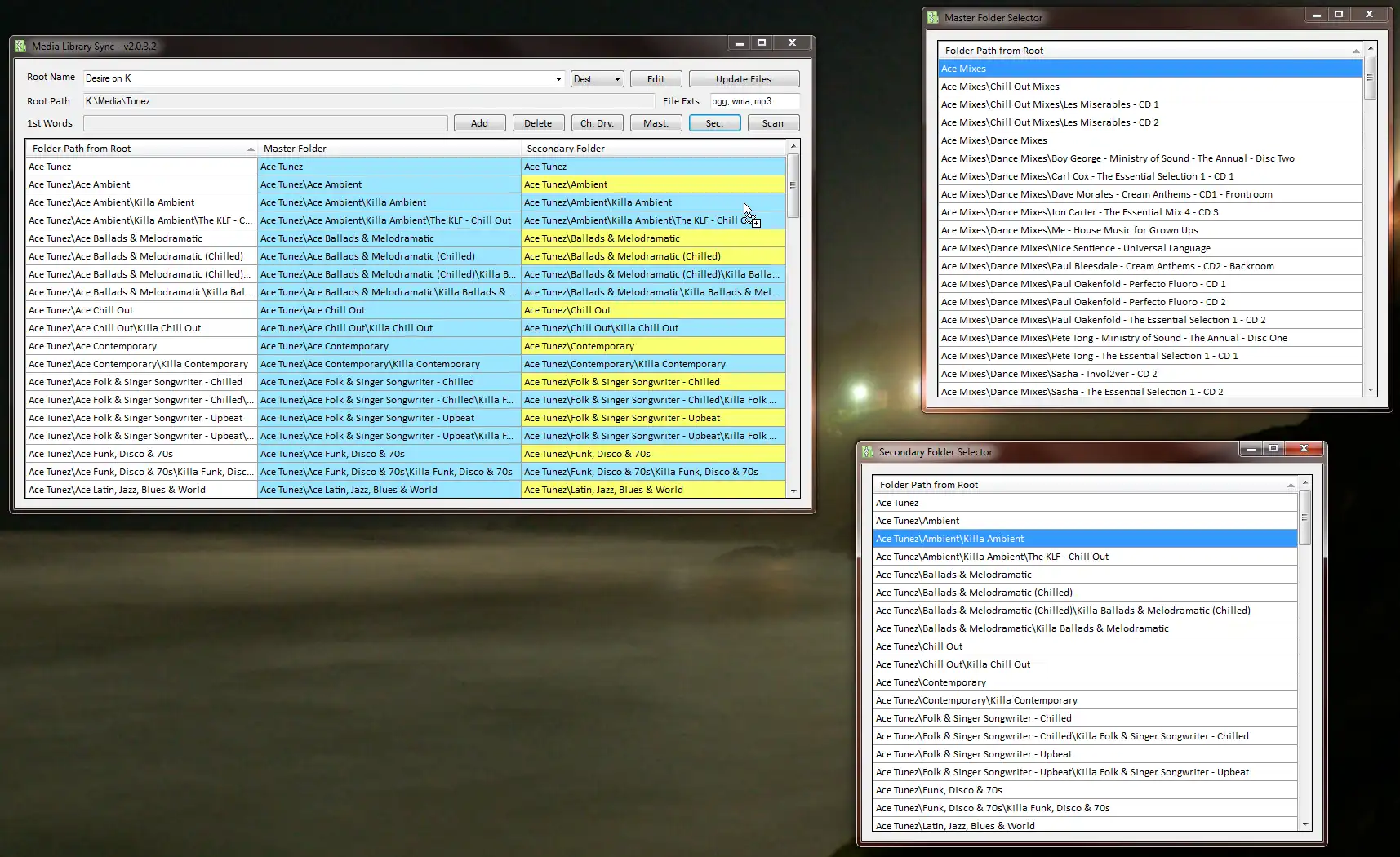1400x857 pixels.
Task: Maximize the Media Library Sync window
Action: pos(762,42)
